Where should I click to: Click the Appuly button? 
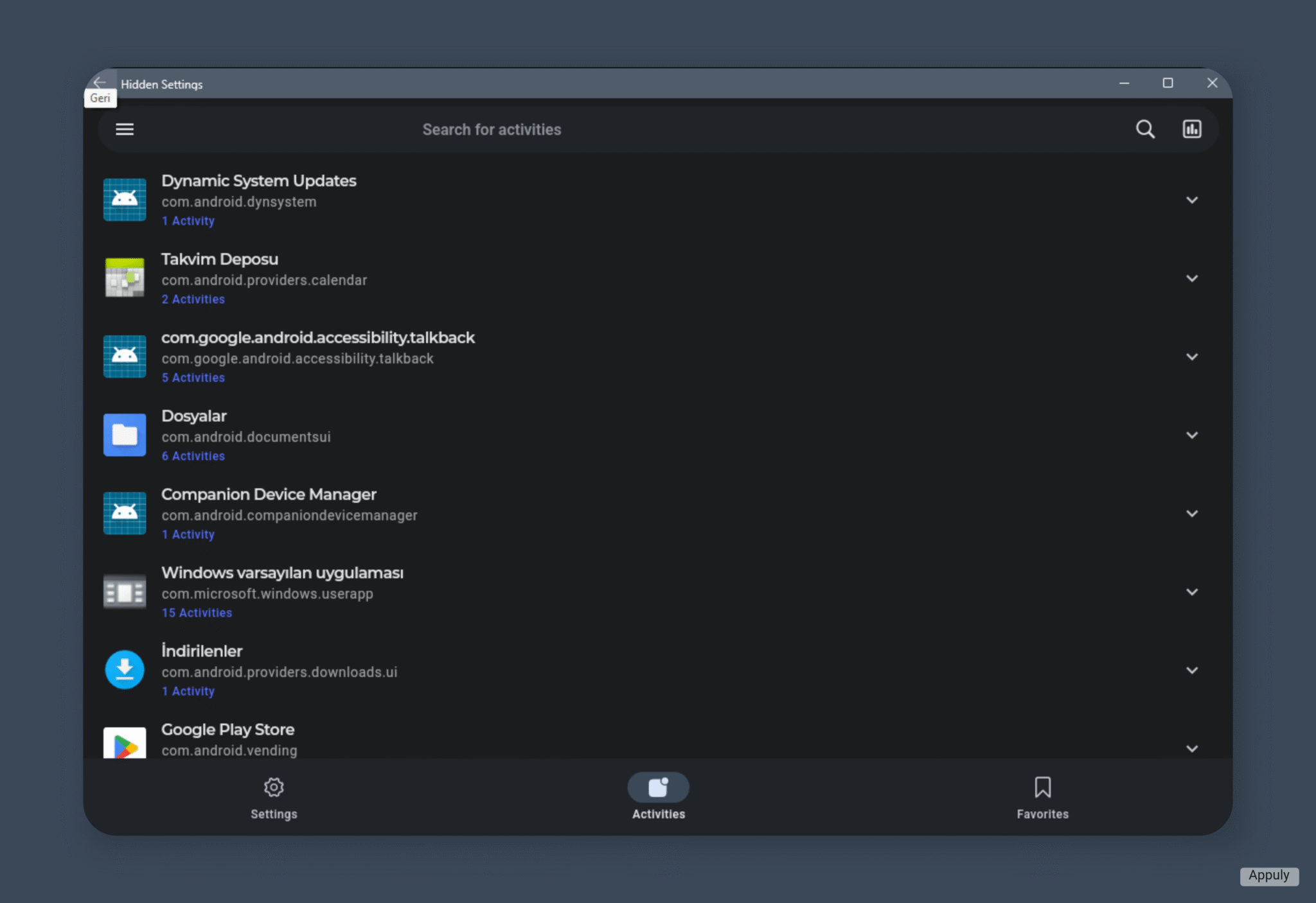point(1268,875)
